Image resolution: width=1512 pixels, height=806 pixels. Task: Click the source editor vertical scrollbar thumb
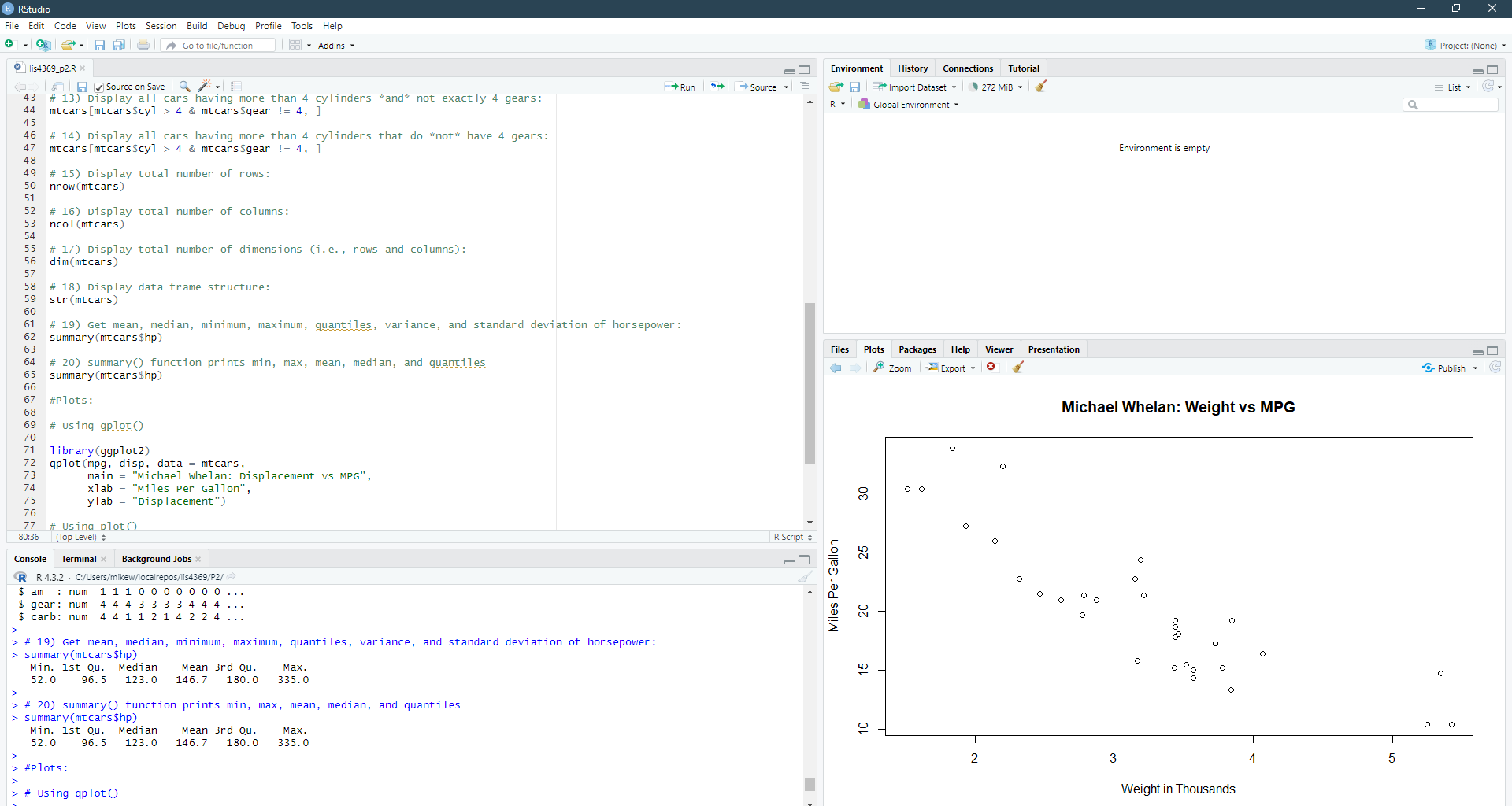(x=810, y=383)
